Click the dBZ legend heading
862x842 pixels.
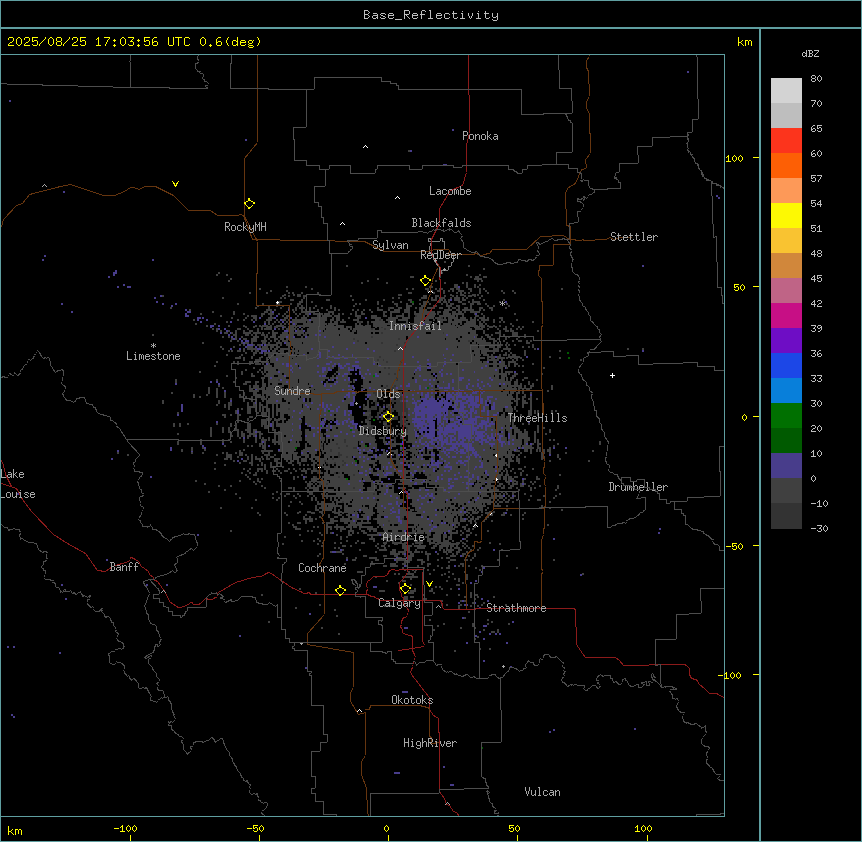point(810,53)
